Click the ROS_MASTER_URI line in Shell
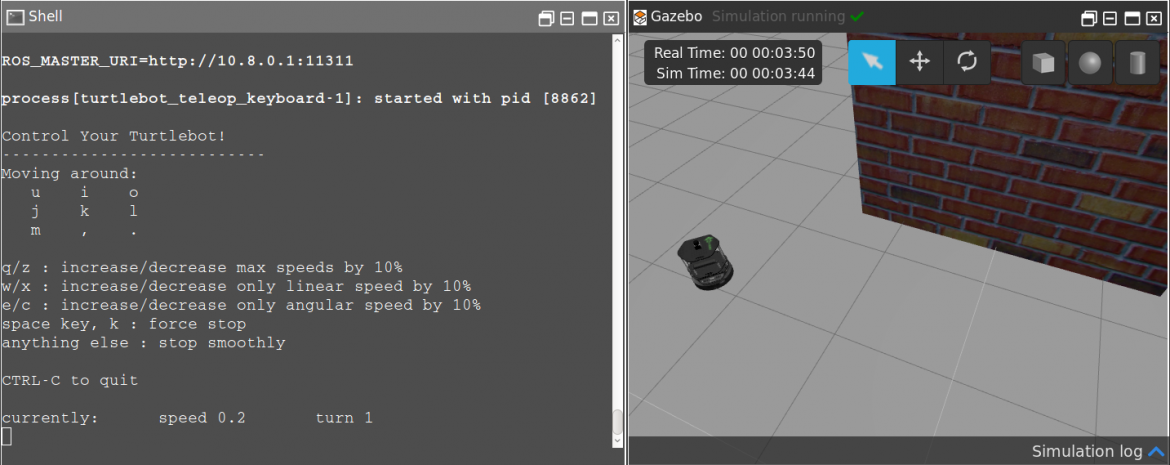This screenshot has height=465, width=1170. point(178,60)
